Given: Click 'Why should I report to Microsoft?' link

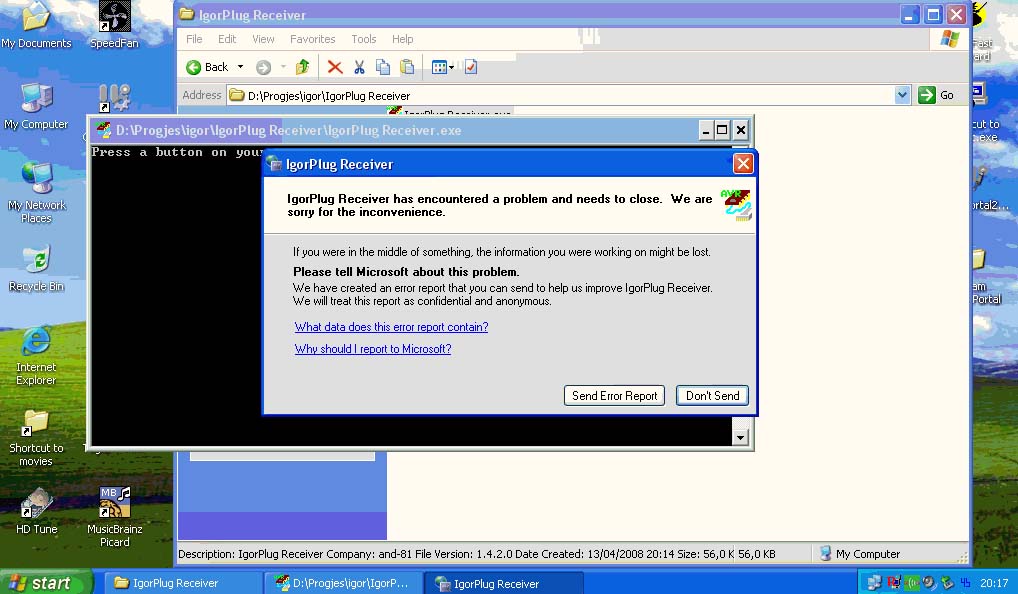Looking at the screenshot, I should [372, 349].
